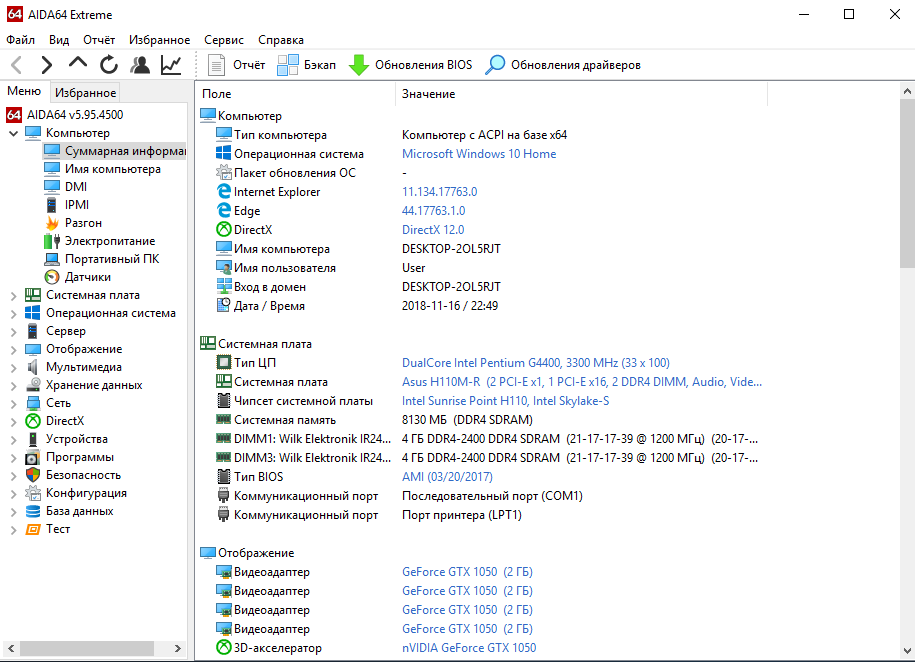Go up one level with the up arrow icon
The width and height of the screenshot is (915, 662).
(x=78, y=64)
